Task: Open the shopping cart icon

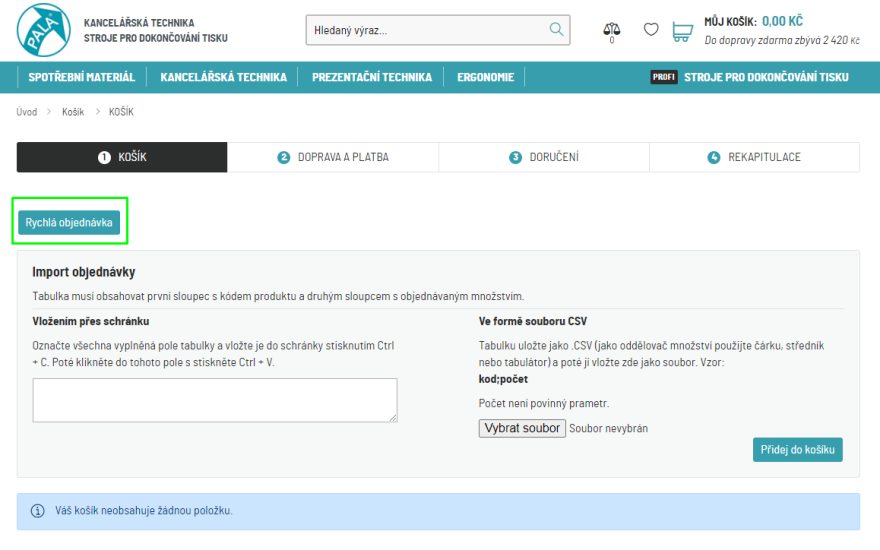Action: pos(682,31)
